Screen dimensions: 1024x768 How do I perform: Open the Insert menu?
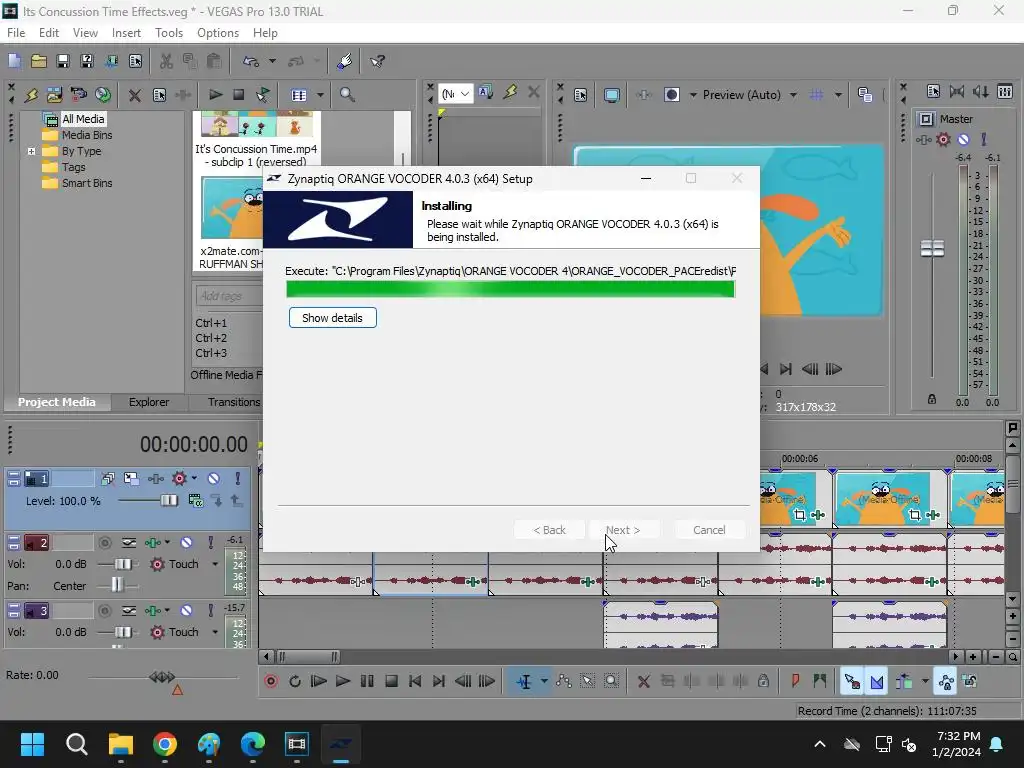[x=126, y=33]
